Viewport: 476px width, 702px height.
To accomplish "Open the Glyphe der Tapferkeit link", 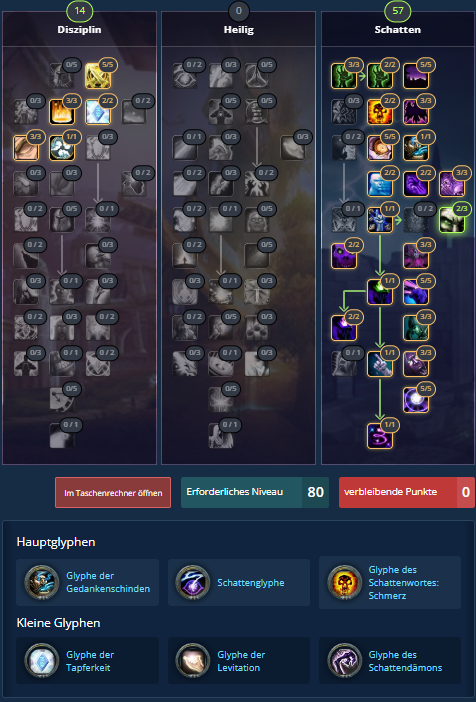I will point(90,661).
